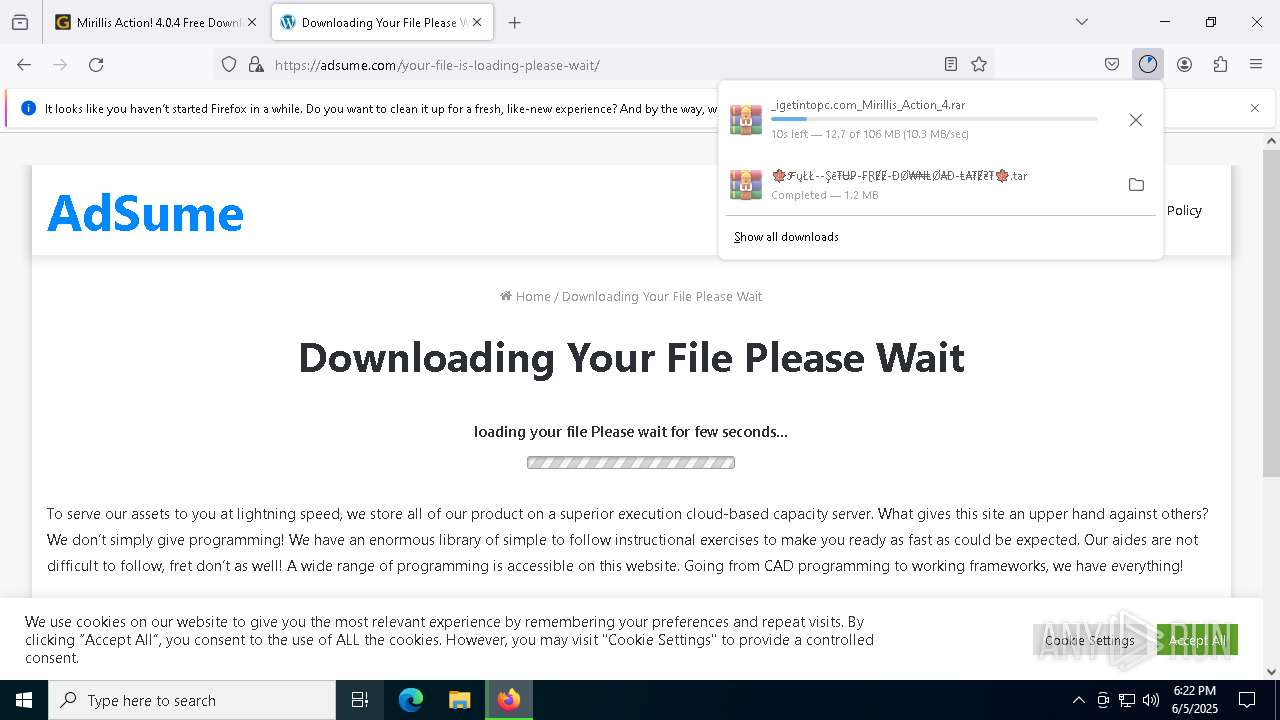Open the extensions menu

tap(1220, 65)
